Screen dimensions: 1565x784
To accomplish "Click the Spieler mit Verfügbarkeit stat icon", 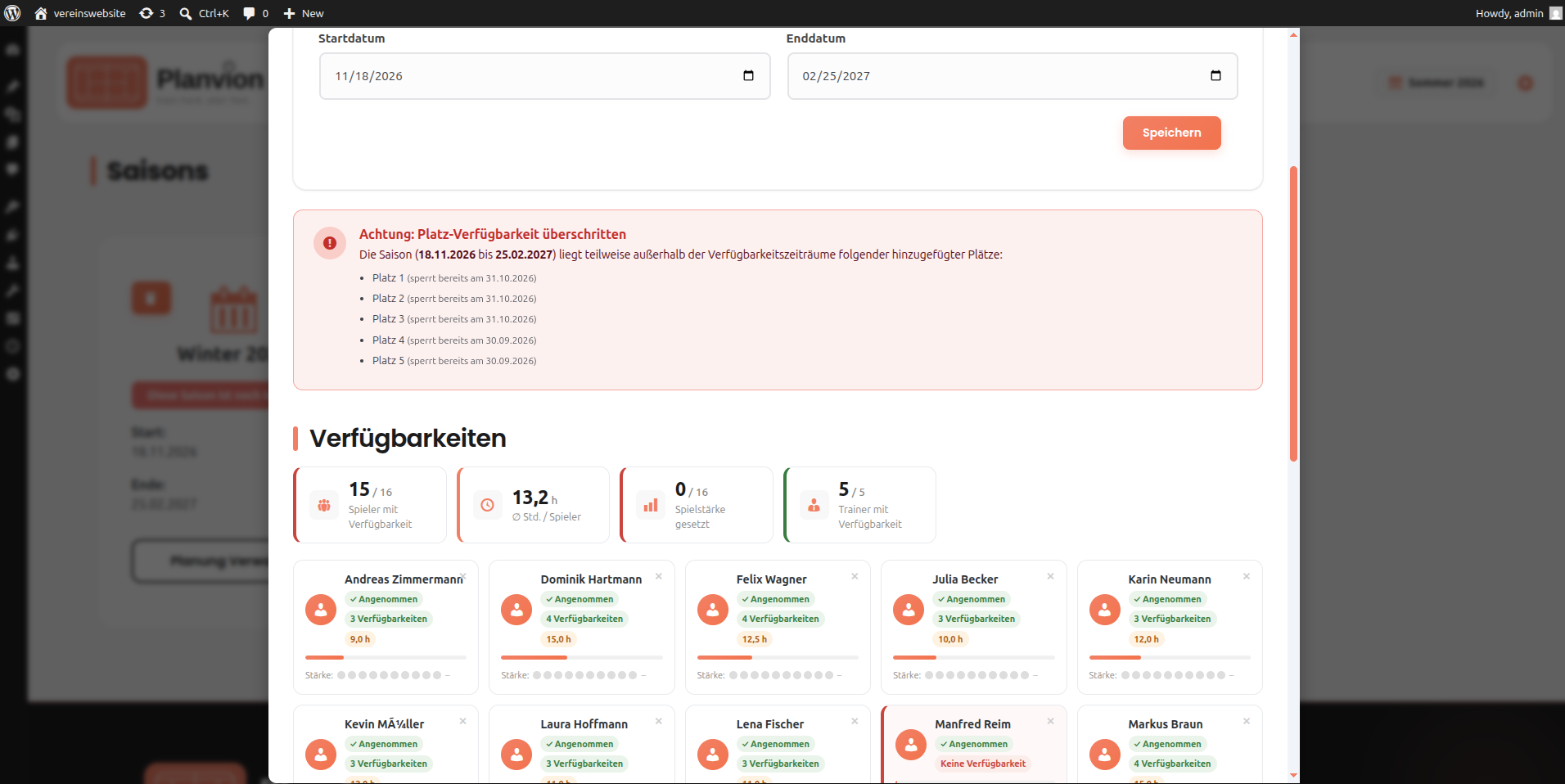I will [x=324, y=505].
